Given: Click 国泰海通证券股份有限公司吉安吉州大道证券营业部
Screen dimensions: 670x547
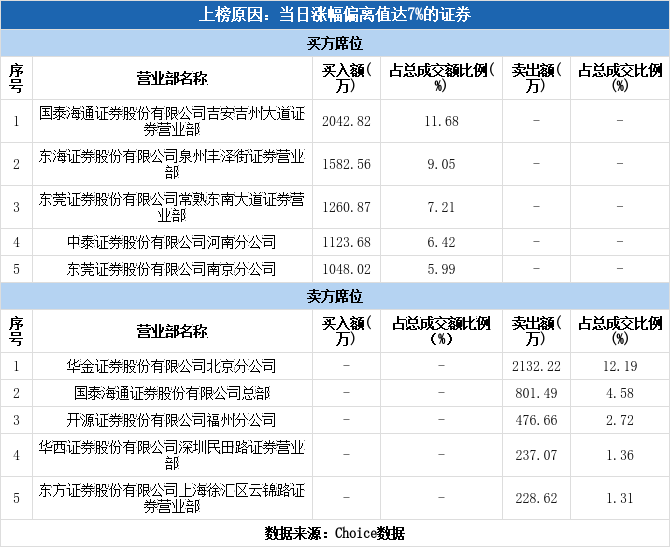Looking at the screenshot, I should [172, 121].
